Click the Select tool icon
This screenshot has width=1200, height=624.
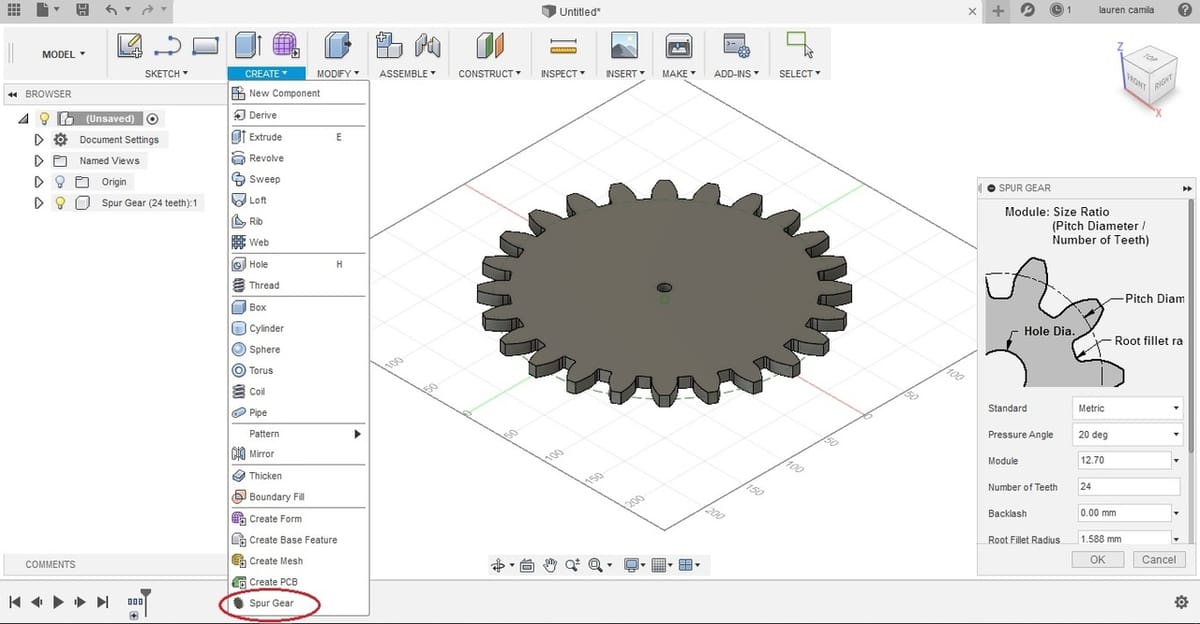799,45
